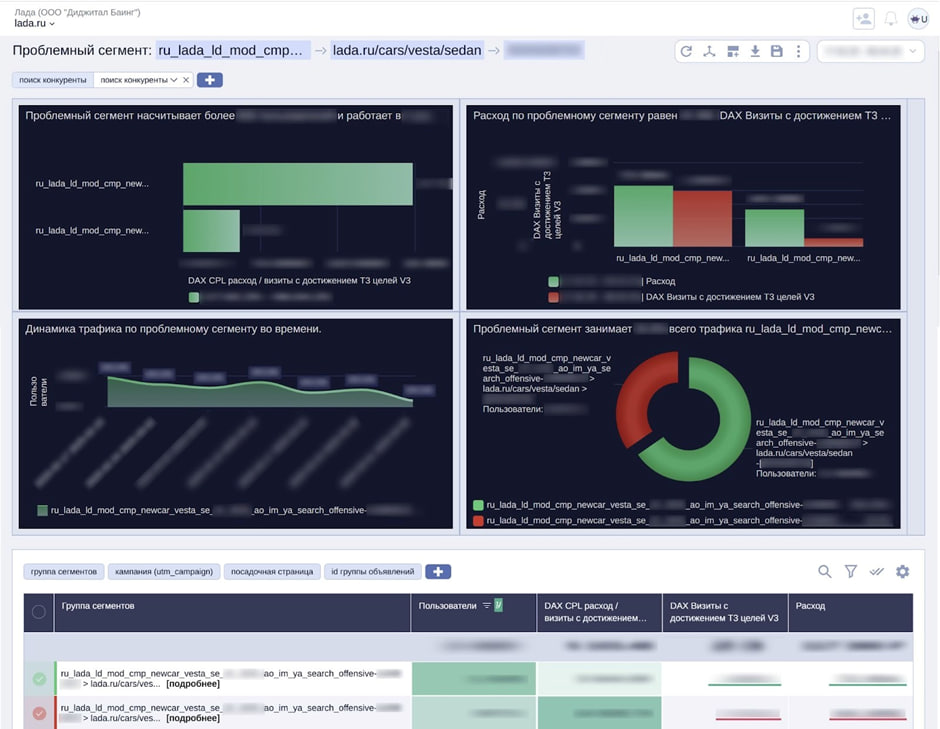This screenshot has height=729, width=940.
Task: Click the plus button next to filter chips
Action: pyautogui.click(x=210, y=80)
